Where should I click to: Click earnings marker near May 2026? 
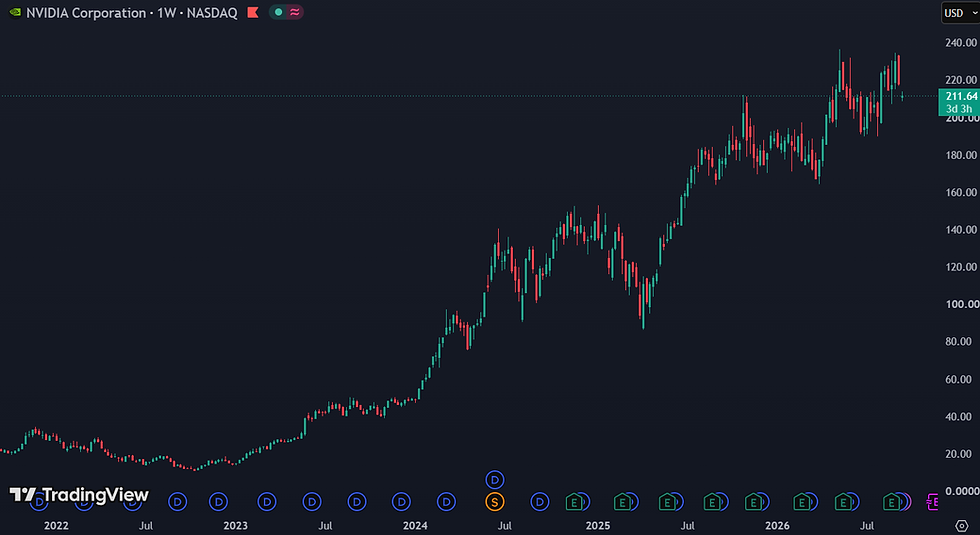(x=843, y=502)
